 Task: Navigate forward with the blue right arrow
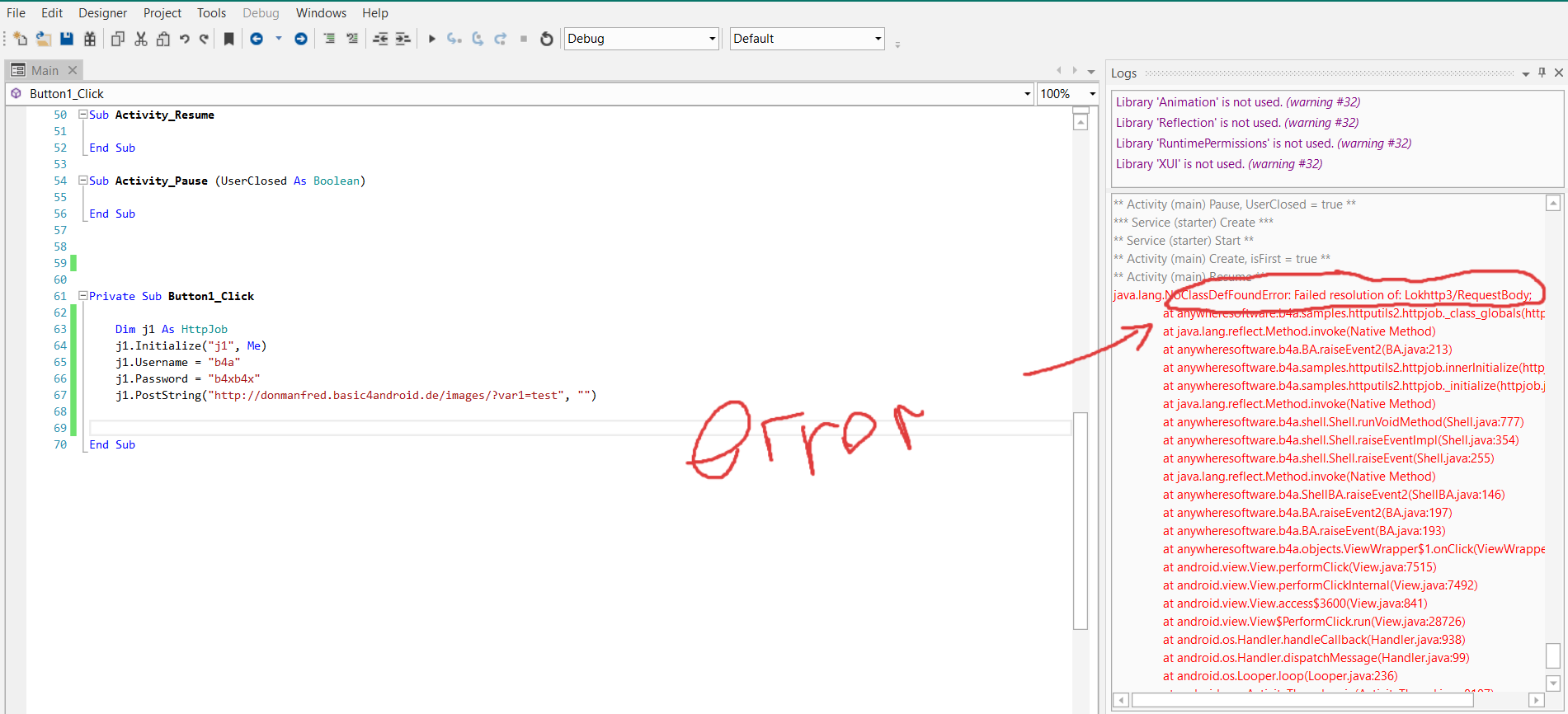click(x=301, y=39)
